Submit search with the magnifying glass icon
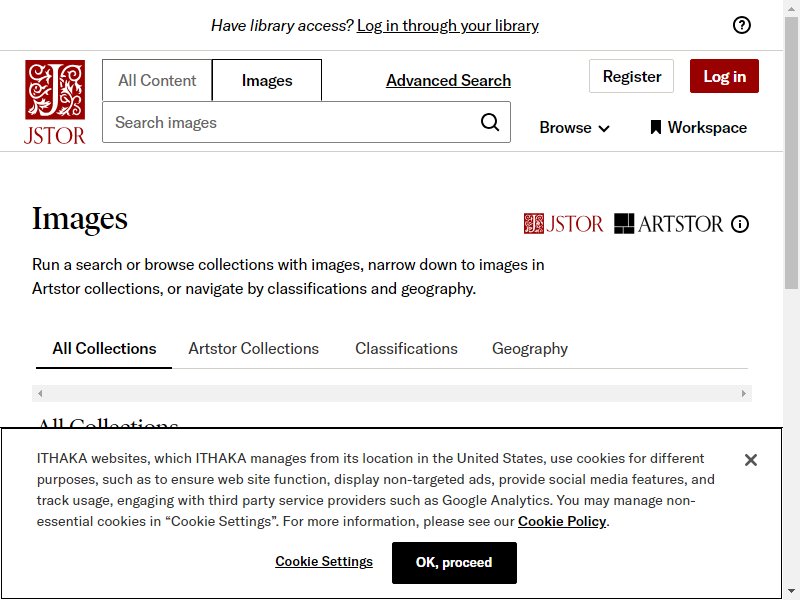 click(490, 122)
